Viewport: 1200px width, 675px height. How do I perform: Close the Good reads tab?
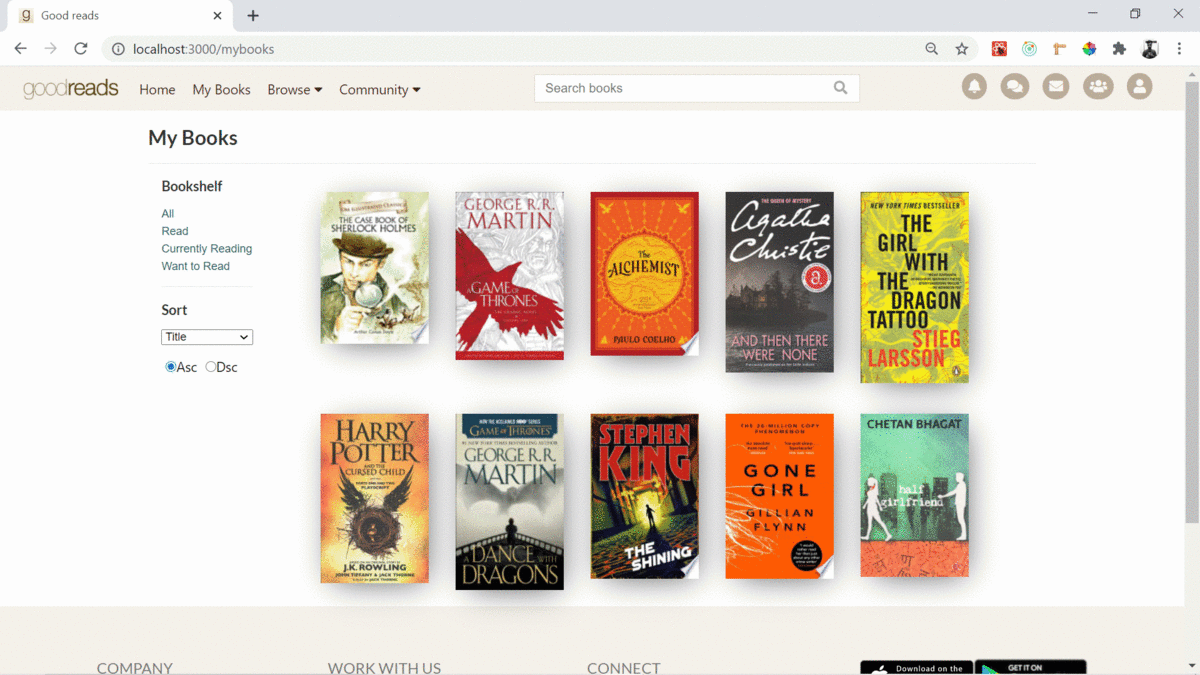tap(218, 16)
